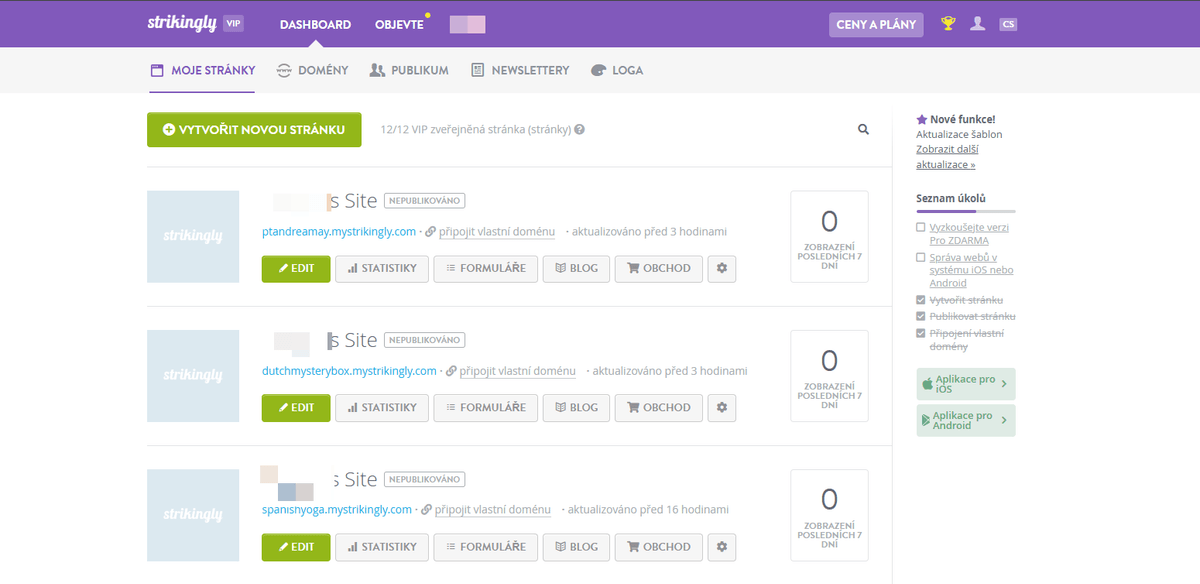The height and width of the screenshot is (584, 1200).
Task: Open Statistiky for spanisnyoga site
Action: pyautogui.click(x=382, y=547)
